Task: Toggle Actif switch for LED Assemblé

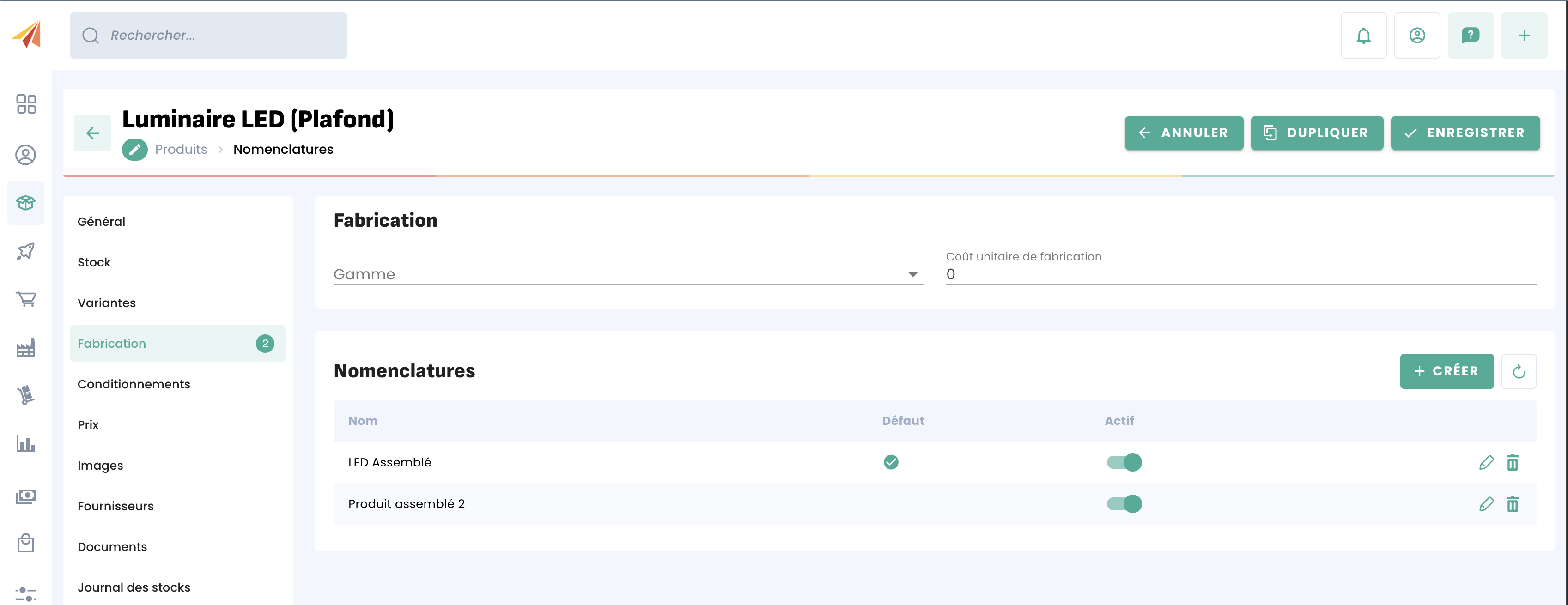Action: [1124, 463]
